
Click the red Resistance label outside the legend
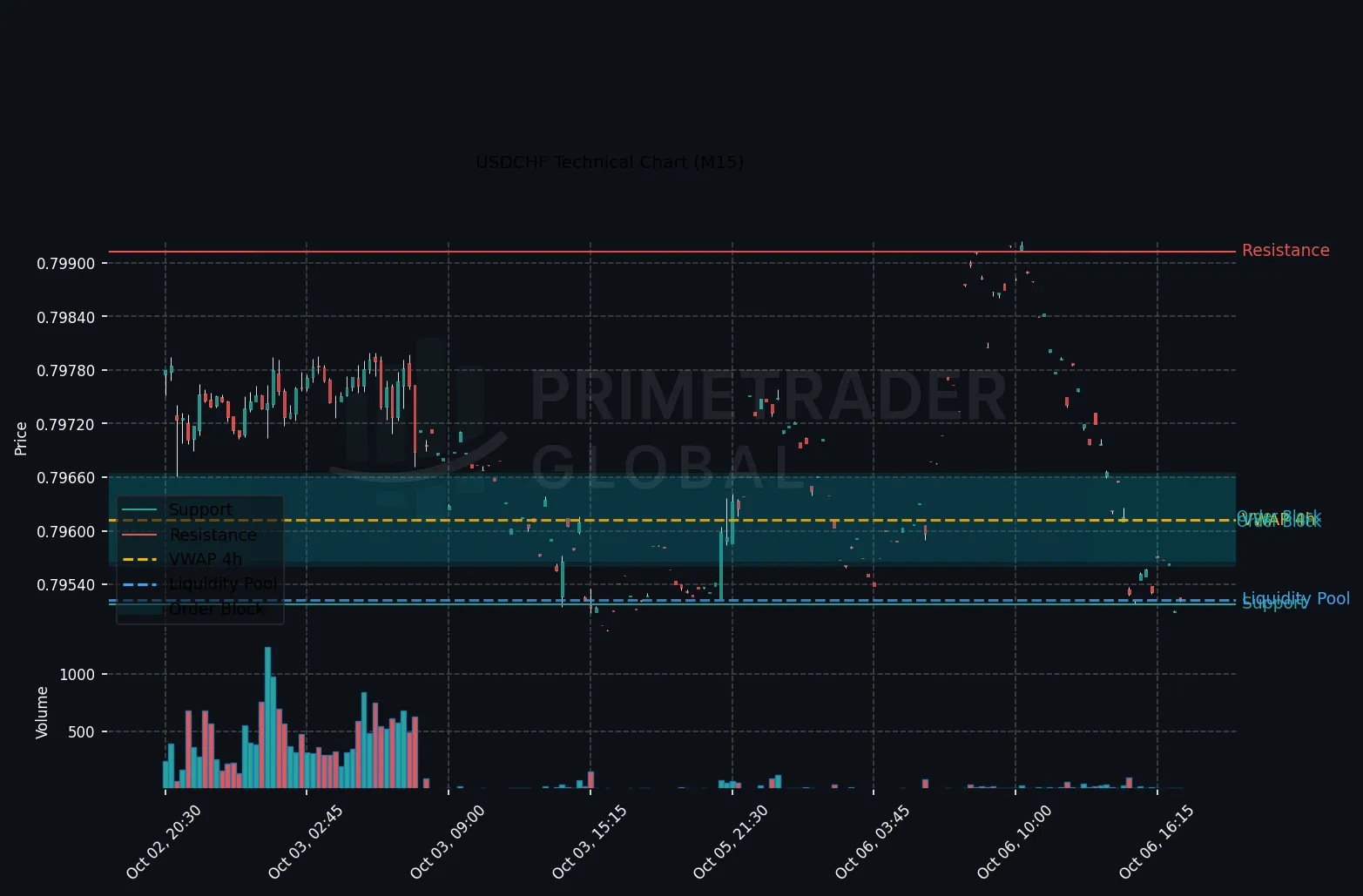pos(1285,251)
